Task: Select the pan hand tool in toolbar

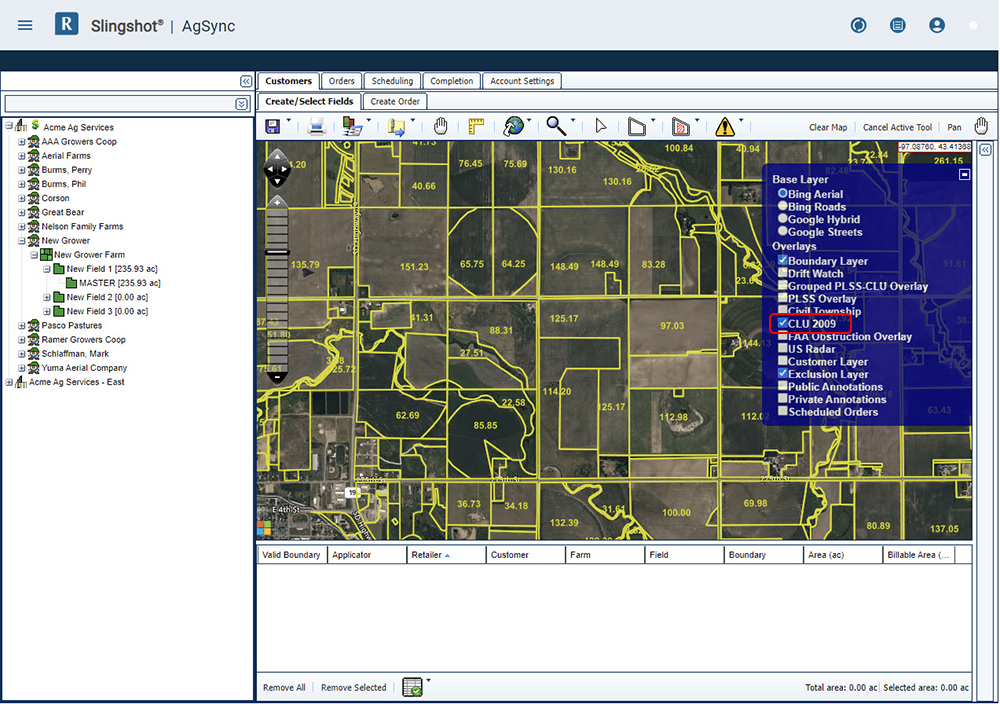Action: click(441, 126)
